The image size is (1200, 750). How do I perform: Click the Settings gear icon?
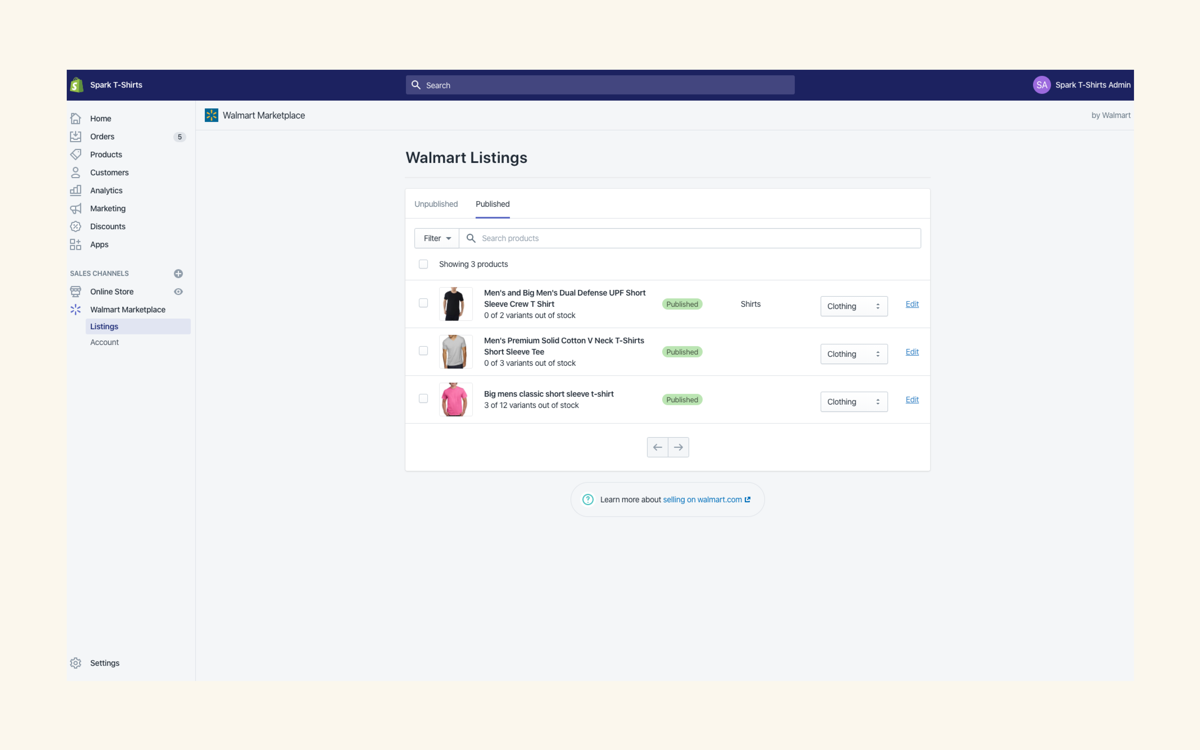(x=76, y=663)
